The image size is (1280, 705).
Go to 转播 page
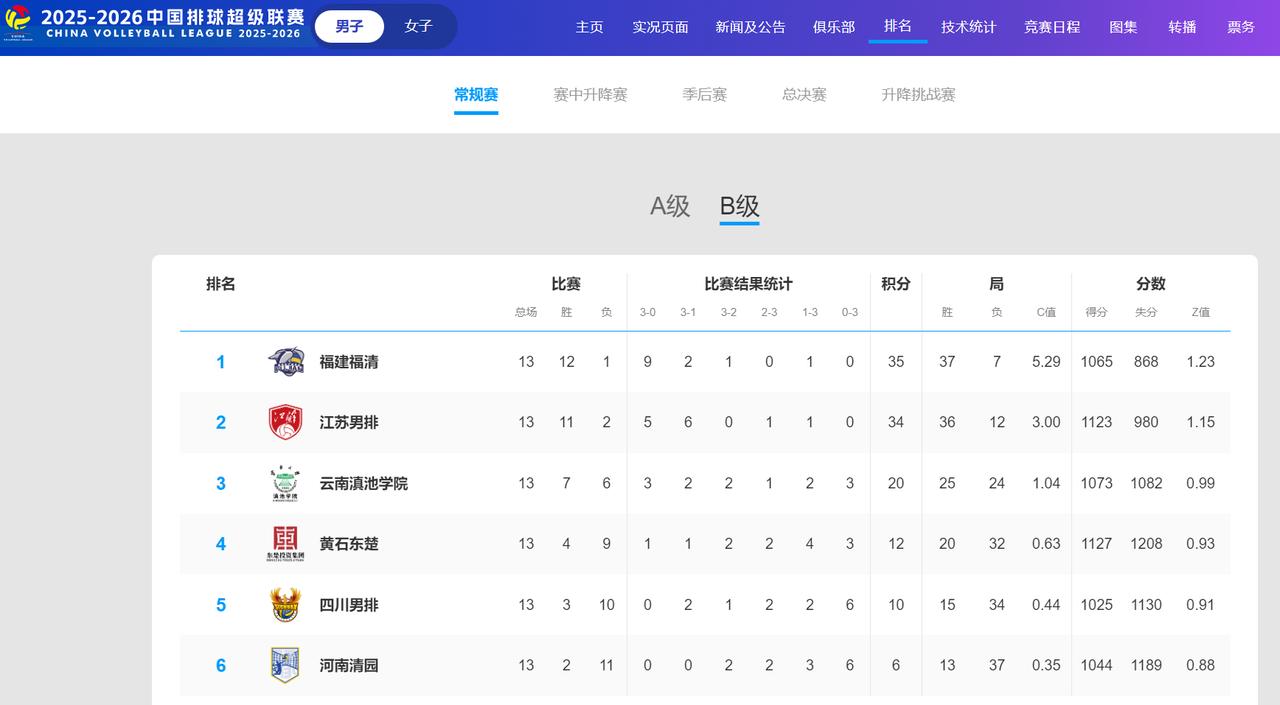(x=1182, y=27)
